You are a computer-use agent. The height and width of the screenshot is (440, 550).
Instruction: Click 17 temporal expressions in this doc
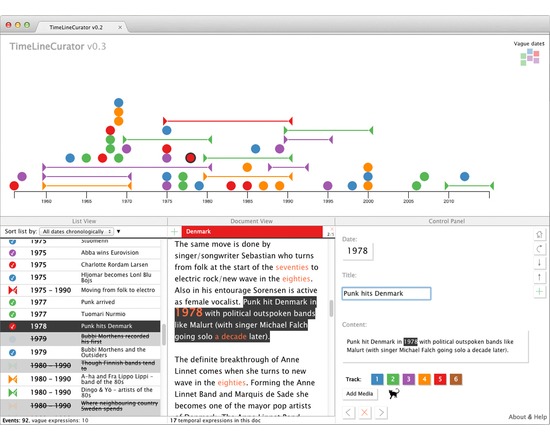point(215,420)
